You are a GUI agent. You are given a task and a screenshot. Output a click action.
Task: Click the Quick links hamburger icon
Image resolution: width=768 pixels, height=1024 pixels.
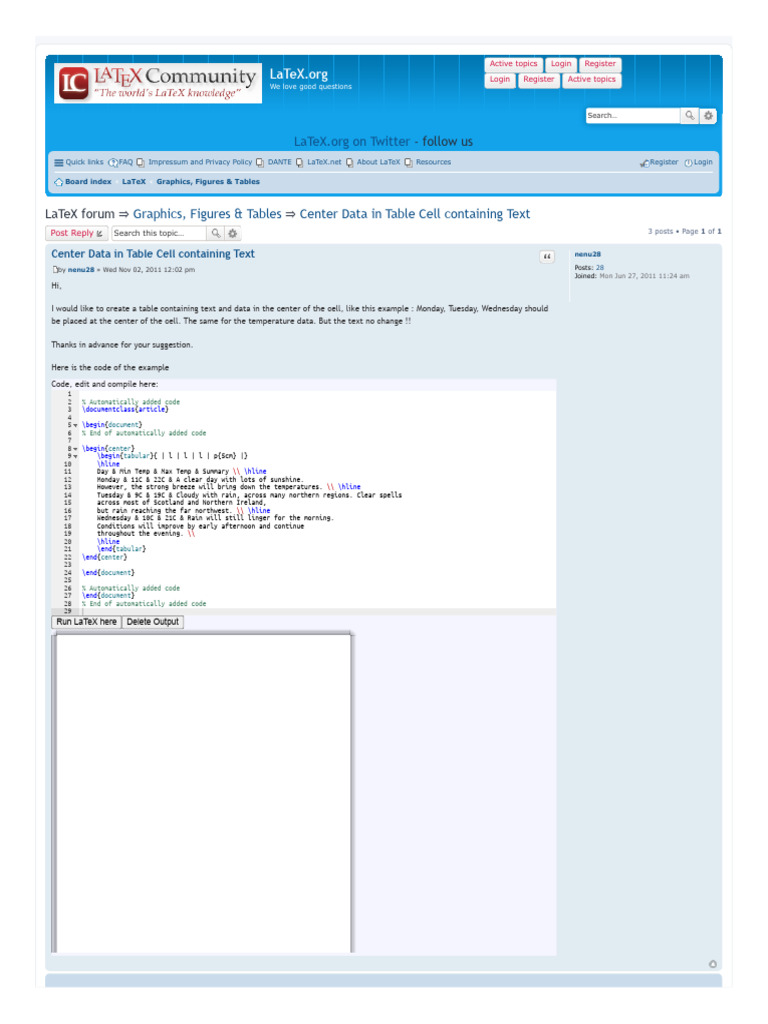pyautogui.click(x=59, y=163)
